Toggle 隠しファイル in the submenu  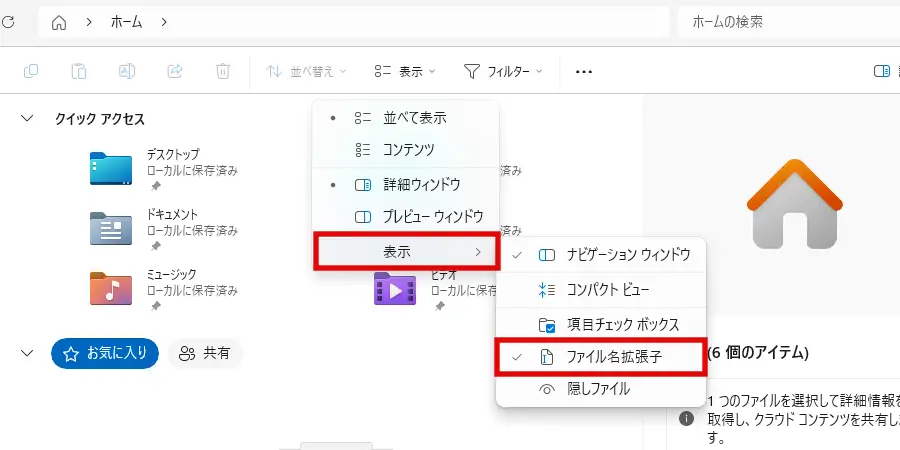pos(600,389)
